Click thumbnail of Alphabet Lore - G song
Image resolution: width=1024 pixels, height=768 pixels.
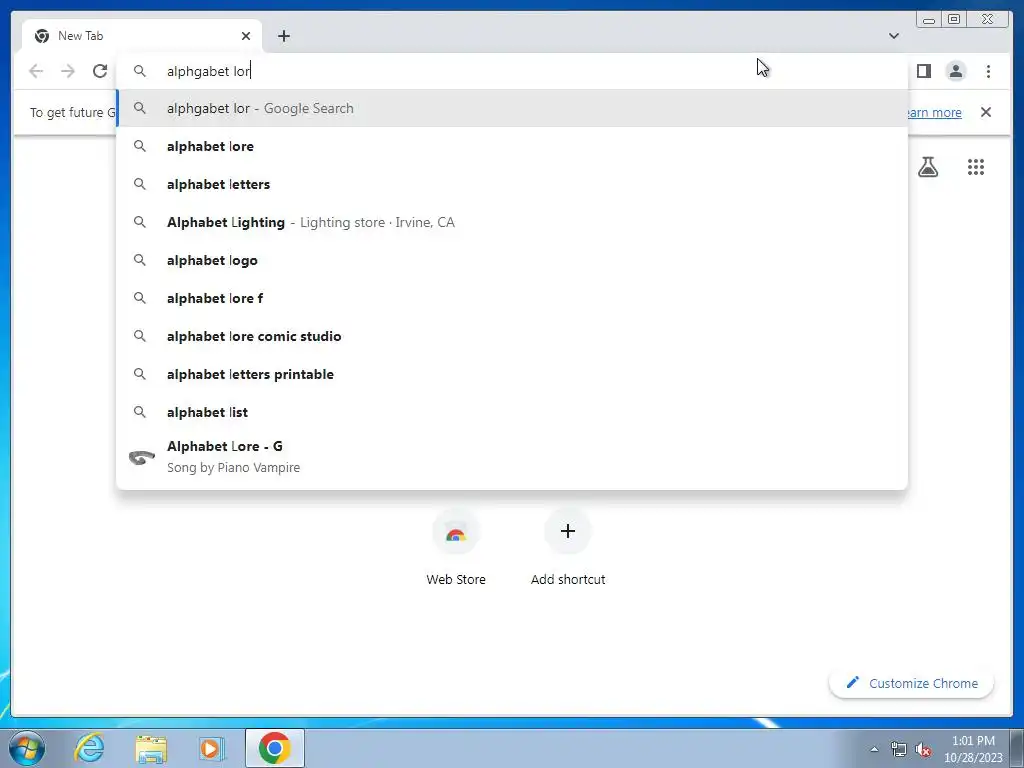(141, 457)
